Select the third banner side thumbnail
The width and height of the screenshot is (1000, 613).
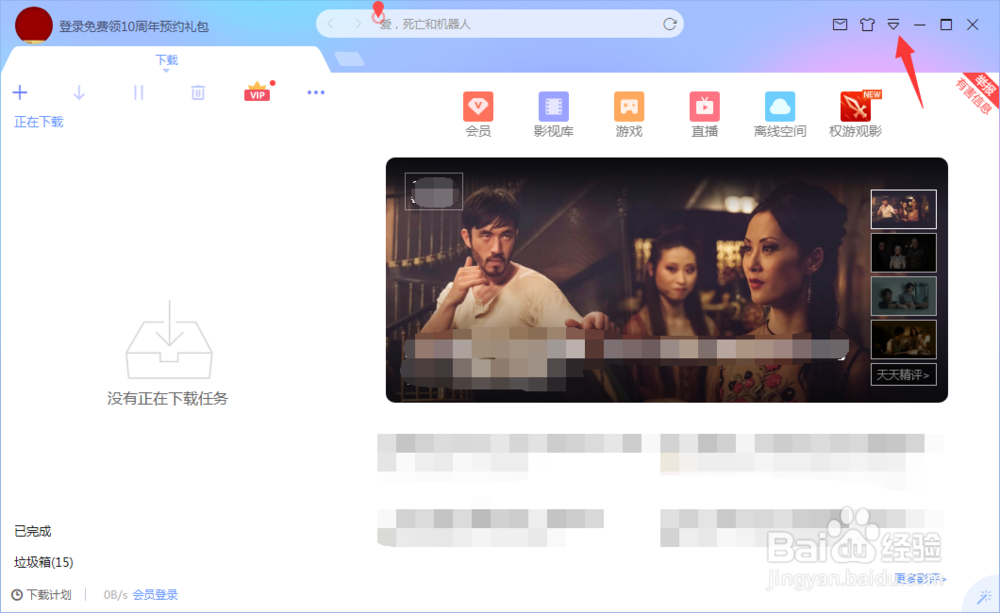pyautogui.click(x=904, y=296)
